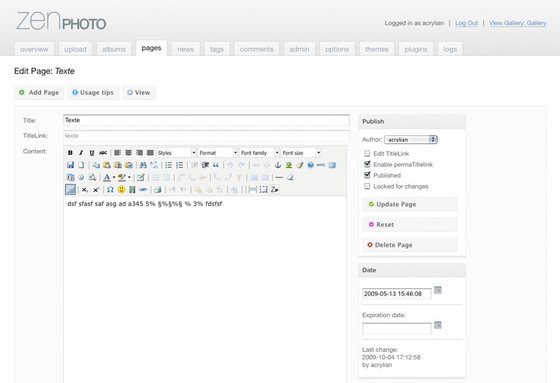
Task: Switch to the overview tab
Action: pyautogui.click(x=34, y=49)
